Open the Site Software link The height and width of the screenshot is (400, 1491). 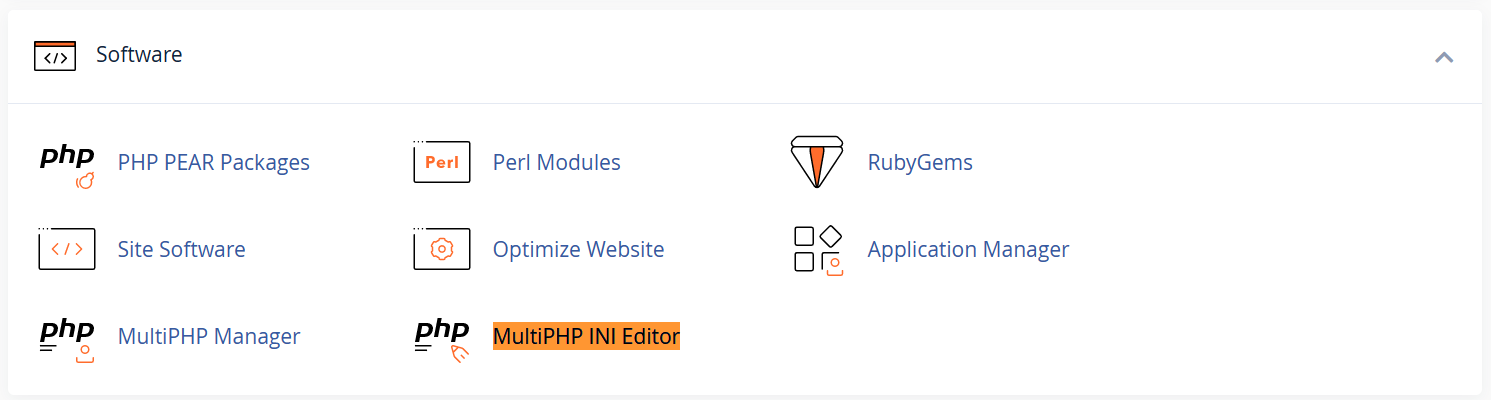[181, 249]
